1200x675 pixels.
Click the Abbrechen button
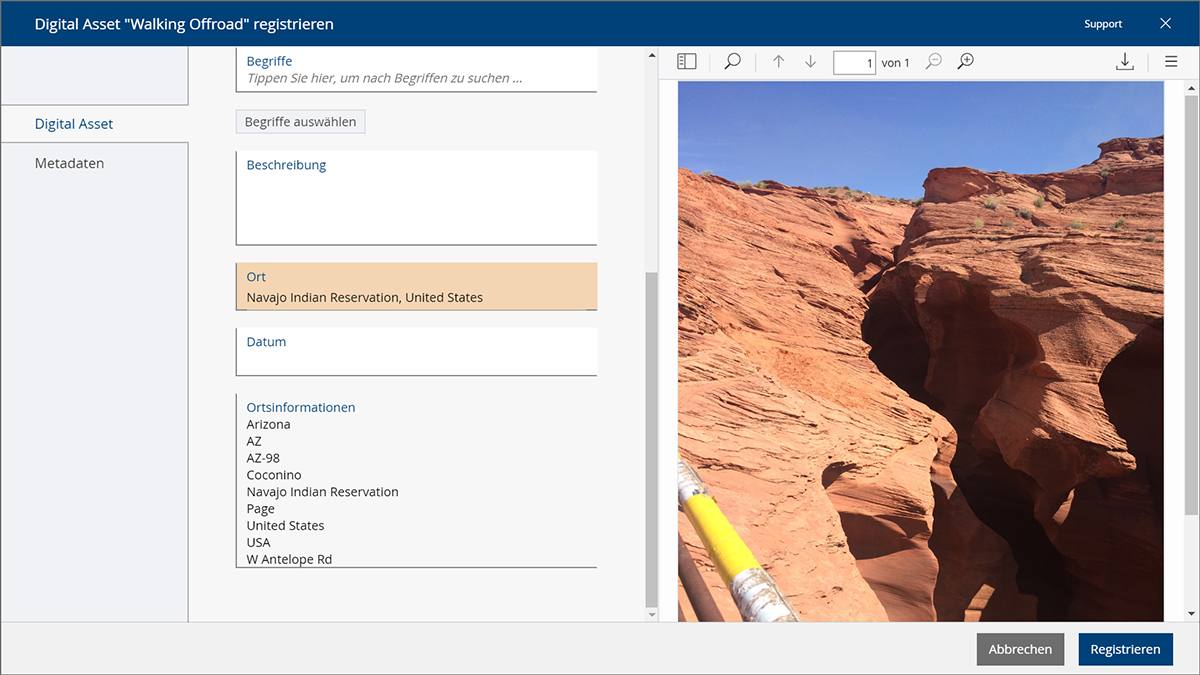coord(1020,649)
